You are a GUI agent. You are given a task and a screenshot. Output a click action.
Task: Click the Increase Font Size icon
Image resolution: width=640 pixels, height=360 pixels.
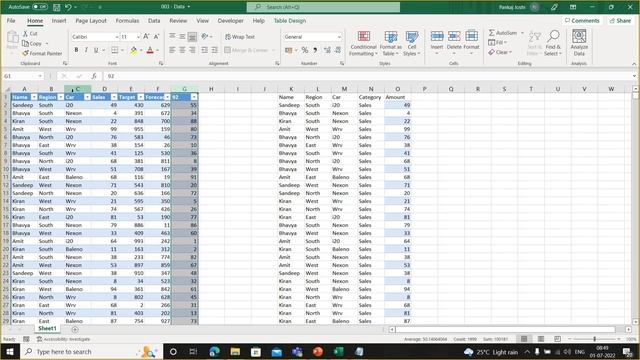146,37
